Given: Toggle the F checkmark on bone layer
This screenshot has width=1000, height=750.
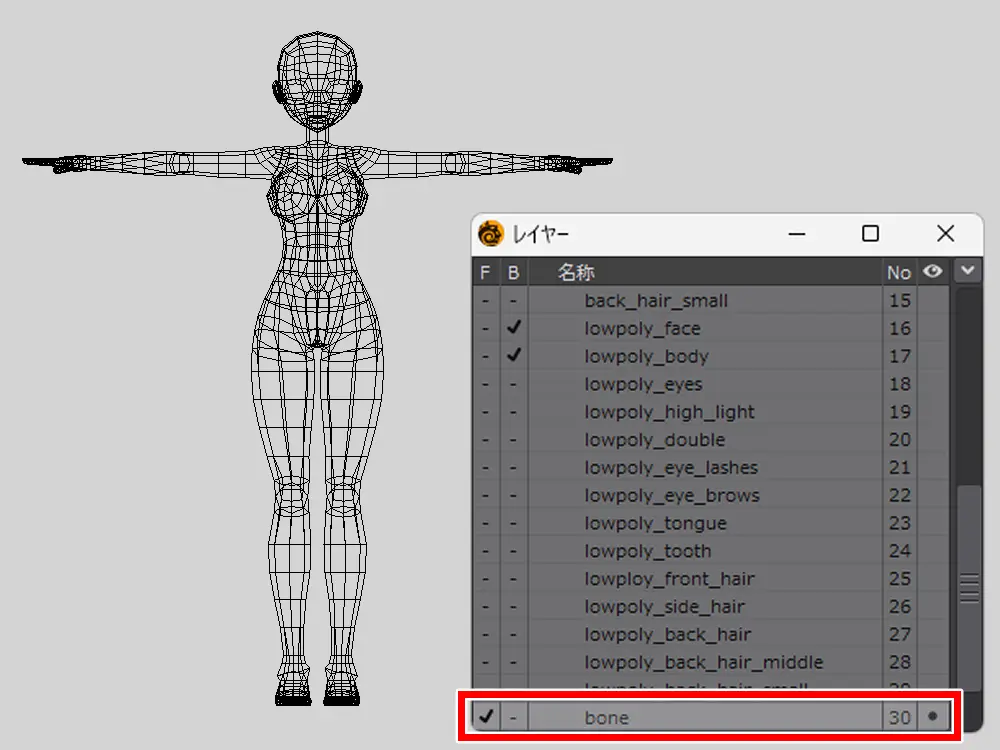Looking at the screenshot, I should [x=486, y=717].
